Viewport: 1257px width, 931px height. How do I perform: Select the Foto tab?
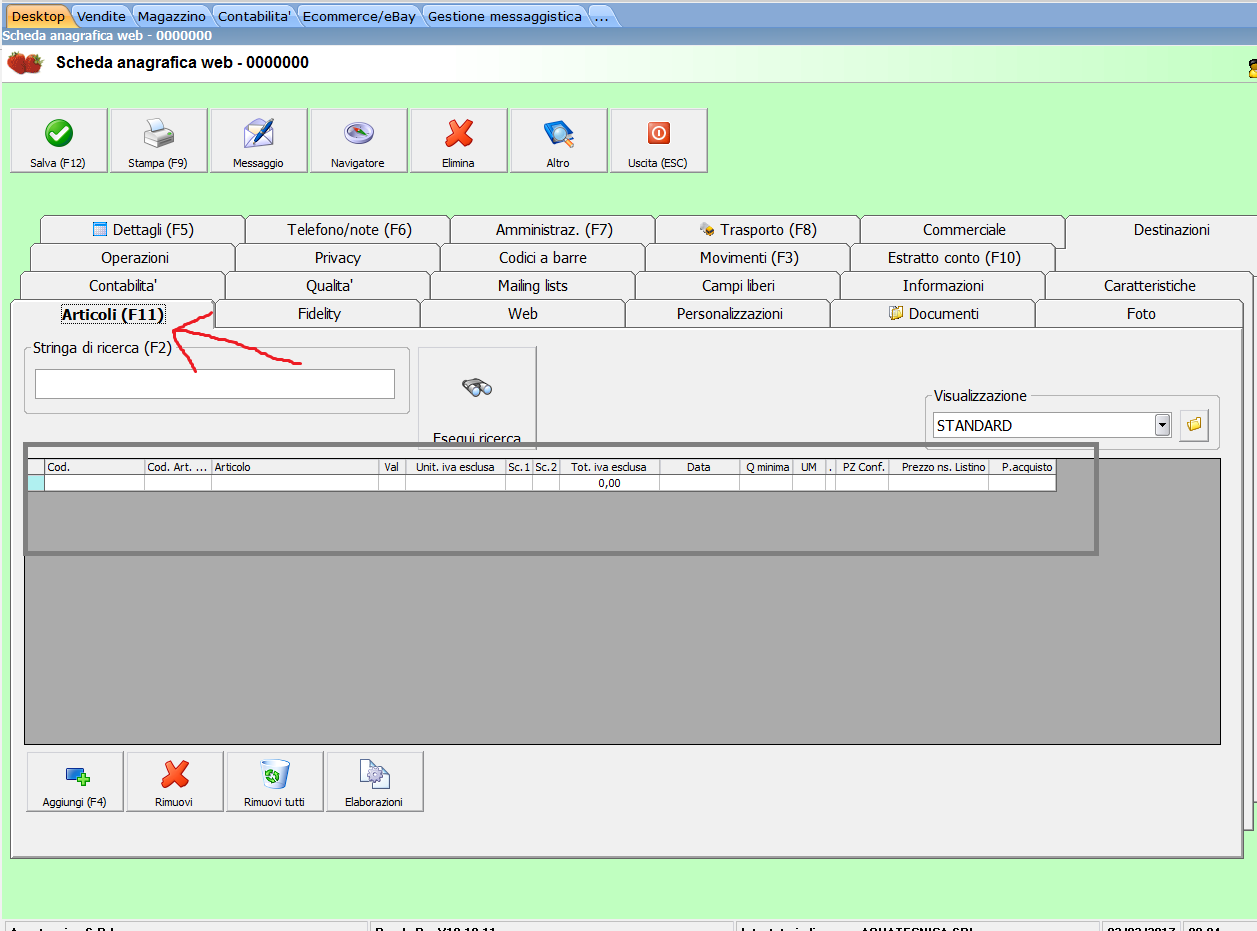[1140, 314]
